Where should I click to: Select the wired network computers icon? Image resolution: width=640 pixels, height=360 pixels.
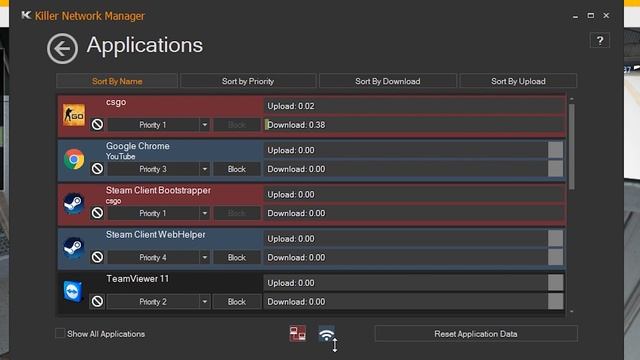[298, 333]
